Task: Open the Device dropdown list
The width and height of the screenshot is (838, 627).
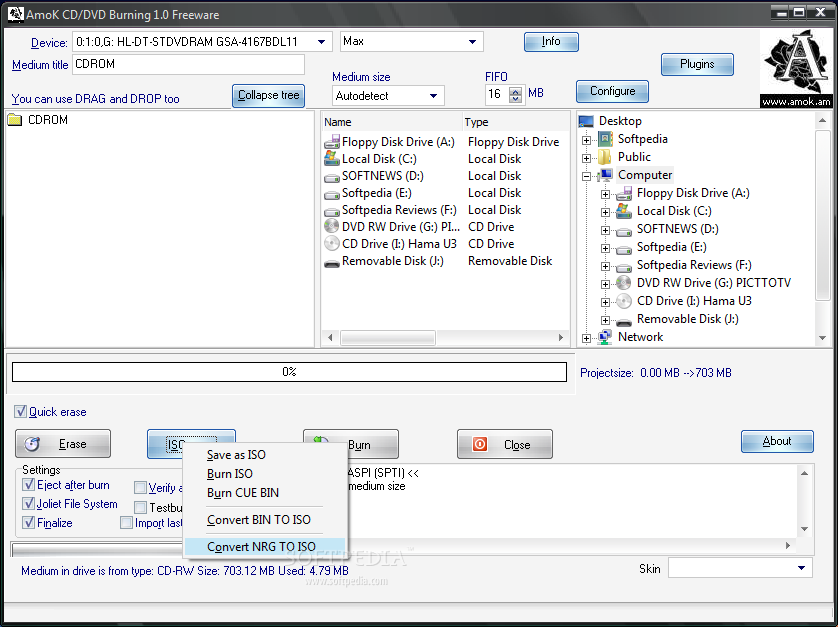Action: point(321,42)
